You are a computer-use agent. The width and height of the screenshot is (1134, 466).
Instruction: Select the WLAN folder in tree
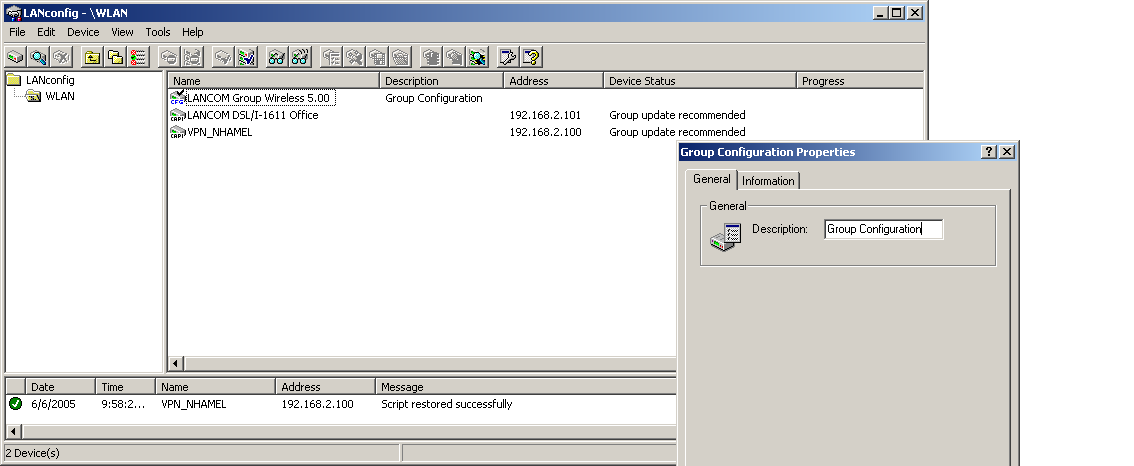(59, 96)
